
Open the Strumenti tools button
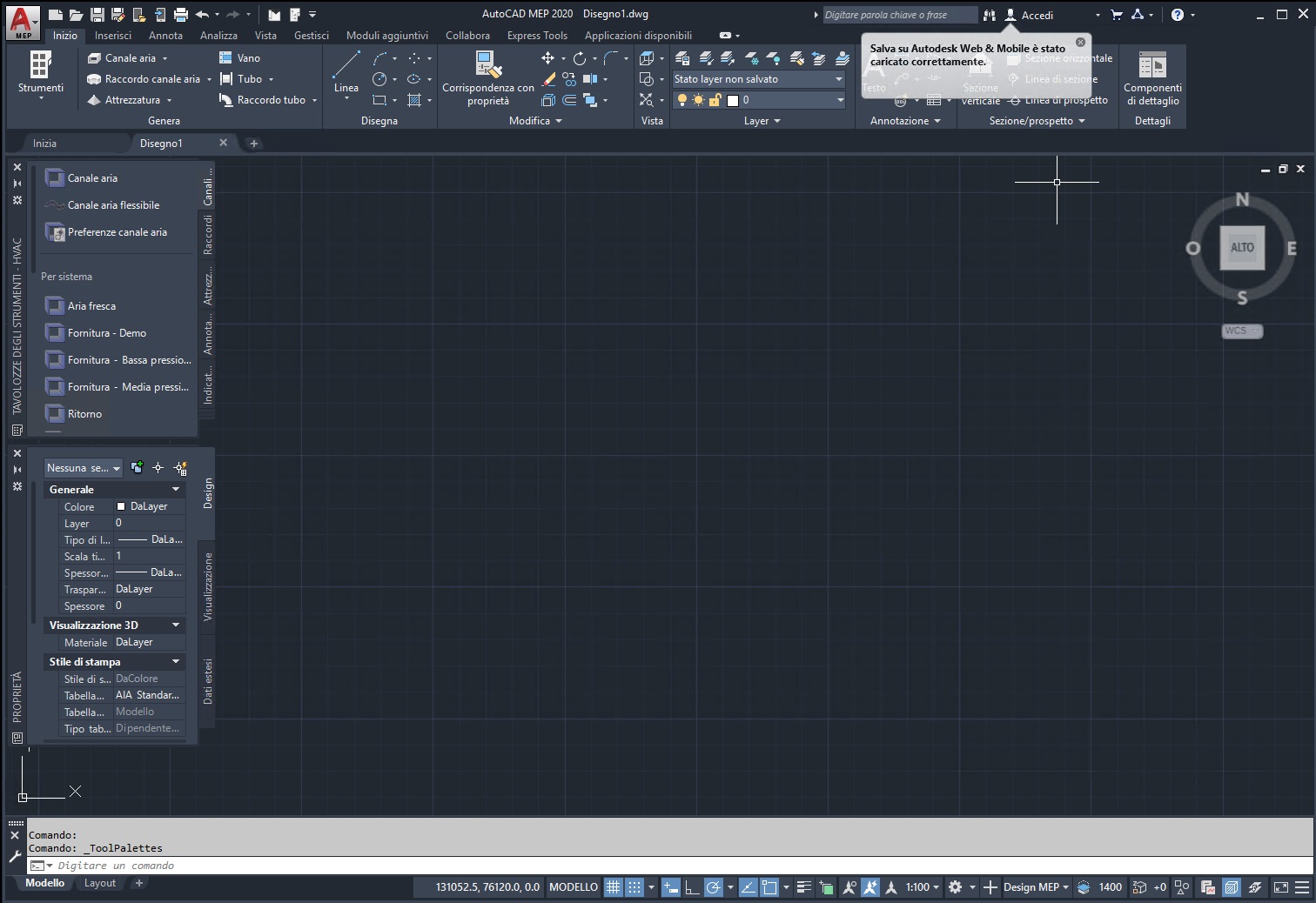(40, 74)
